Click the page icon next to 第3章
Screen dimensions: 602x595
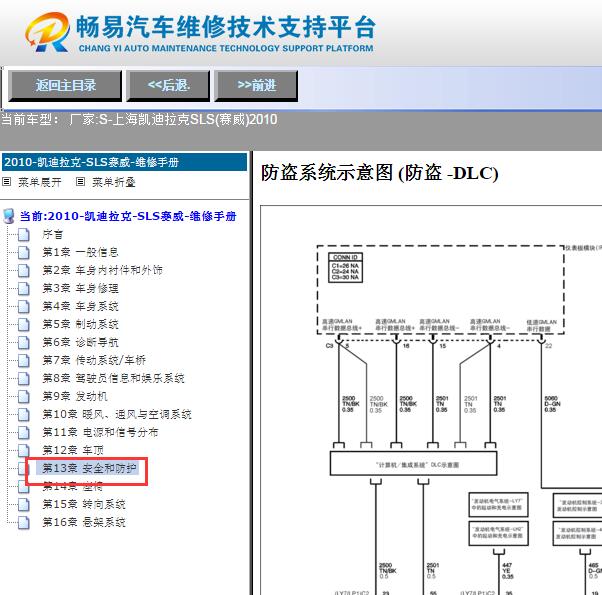pos(24,288)
